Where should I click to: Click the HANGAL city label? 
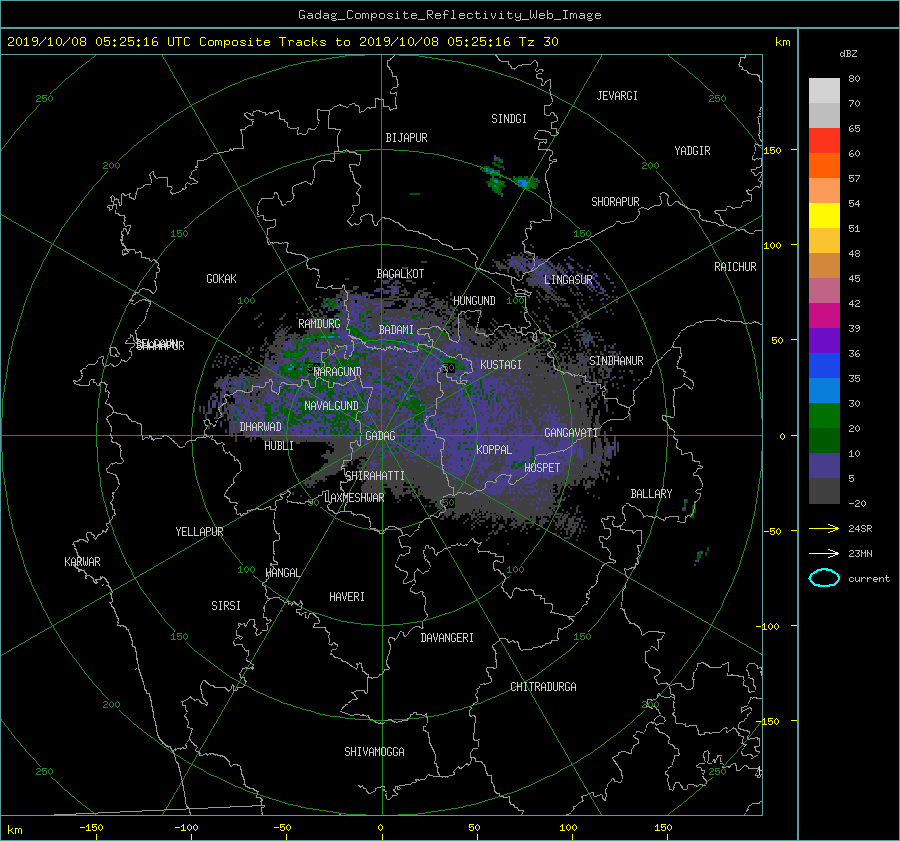[x=282, y=573]
